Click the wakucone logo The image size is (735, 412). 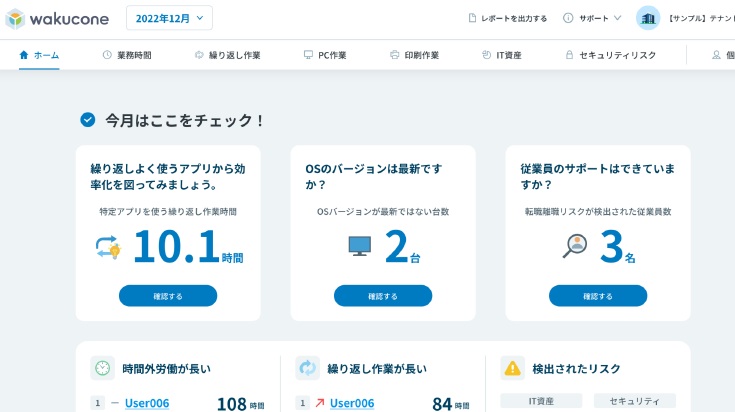[57, 19]
